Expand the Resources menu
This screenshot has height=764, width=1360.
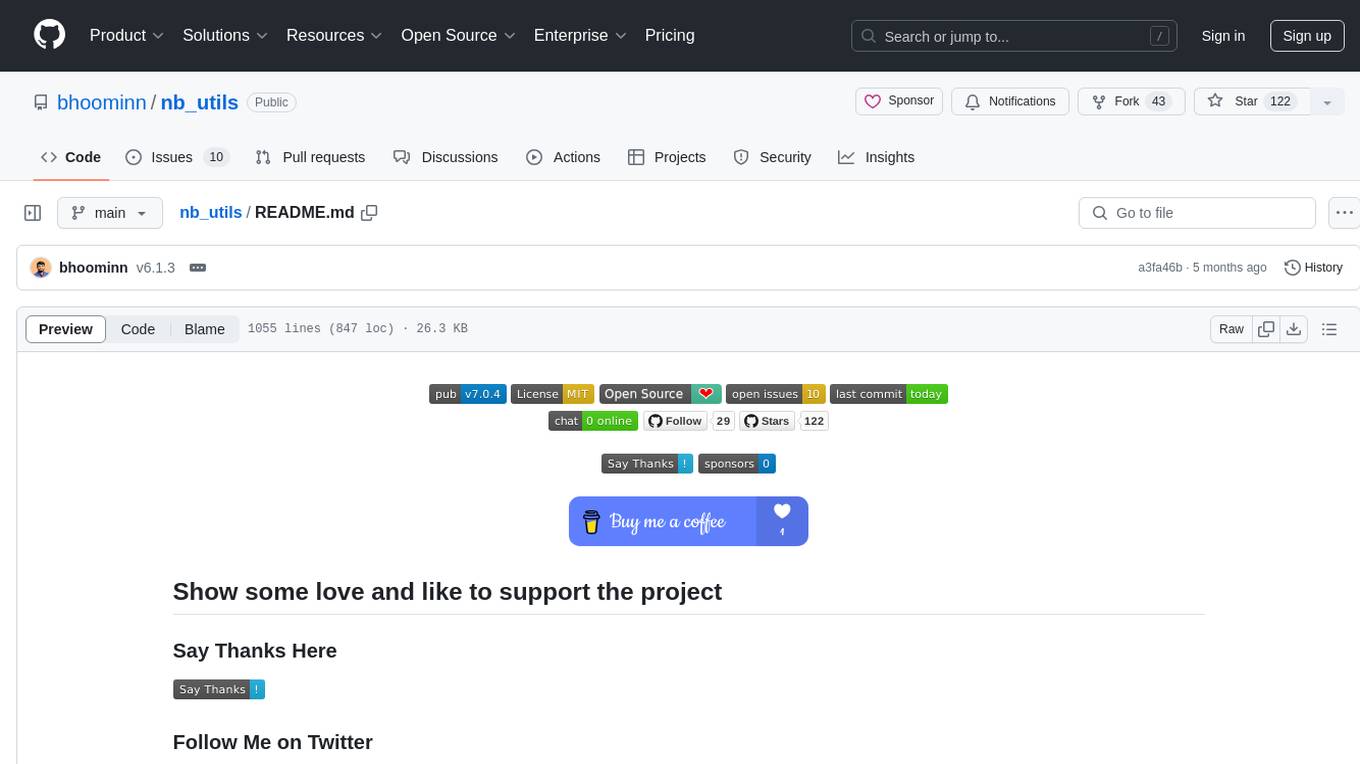334,35
